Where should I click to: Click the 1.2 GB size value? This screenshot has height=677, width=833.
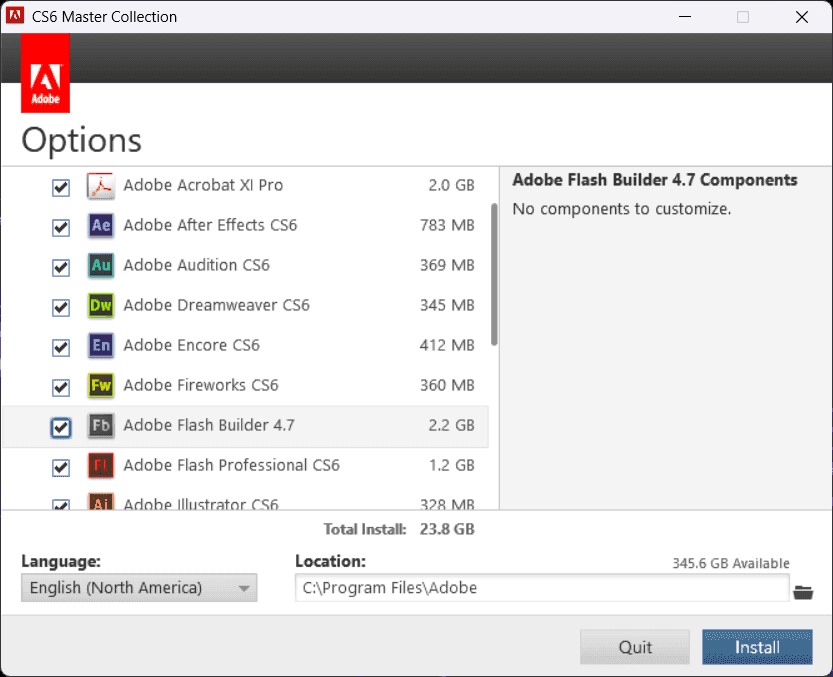point(452,466)
